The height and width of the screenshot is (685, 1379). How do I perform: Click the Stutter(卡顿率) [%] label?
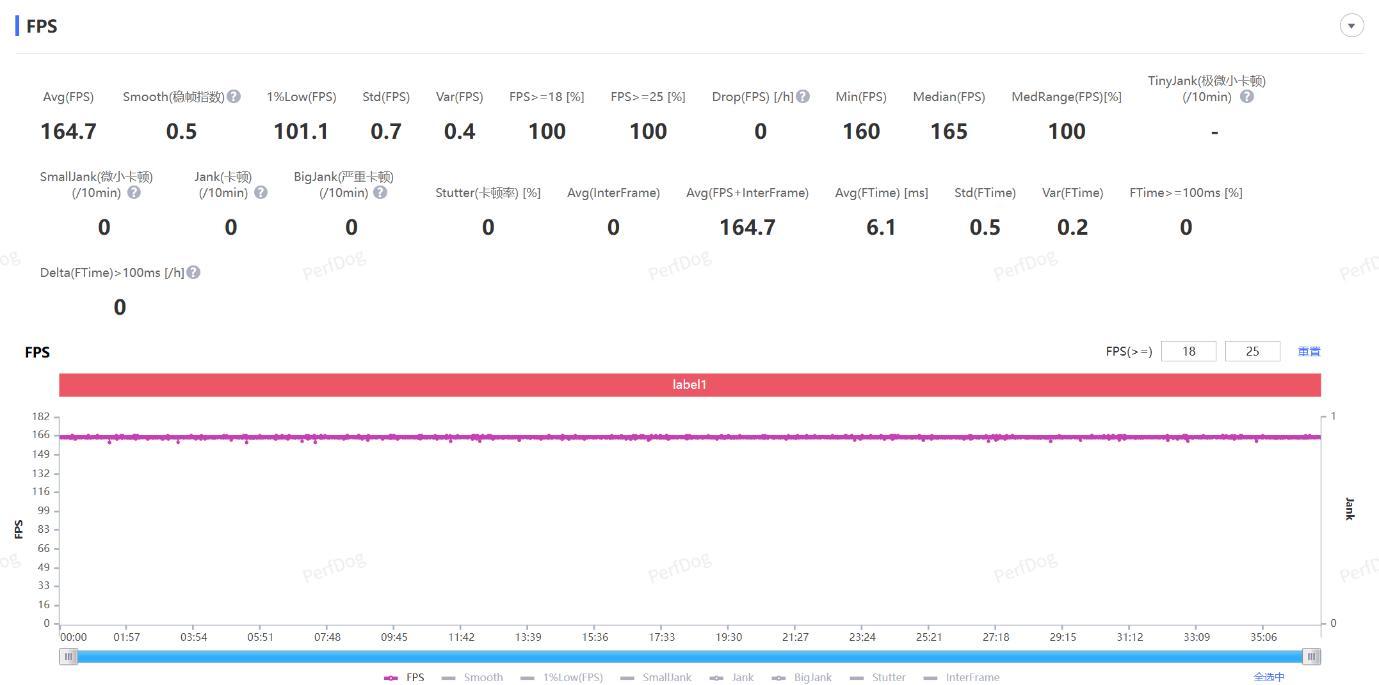488,193
